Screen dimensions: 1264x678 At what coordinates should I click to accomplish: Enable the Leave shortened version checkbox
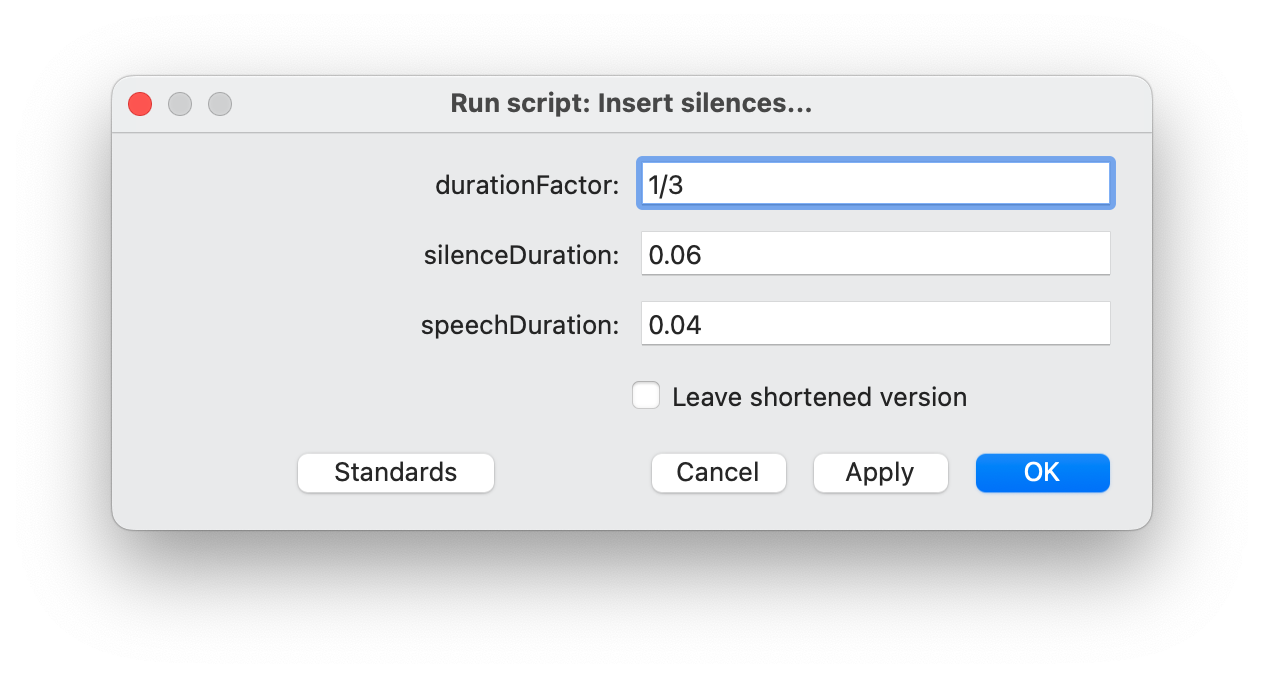click(646, 396)
